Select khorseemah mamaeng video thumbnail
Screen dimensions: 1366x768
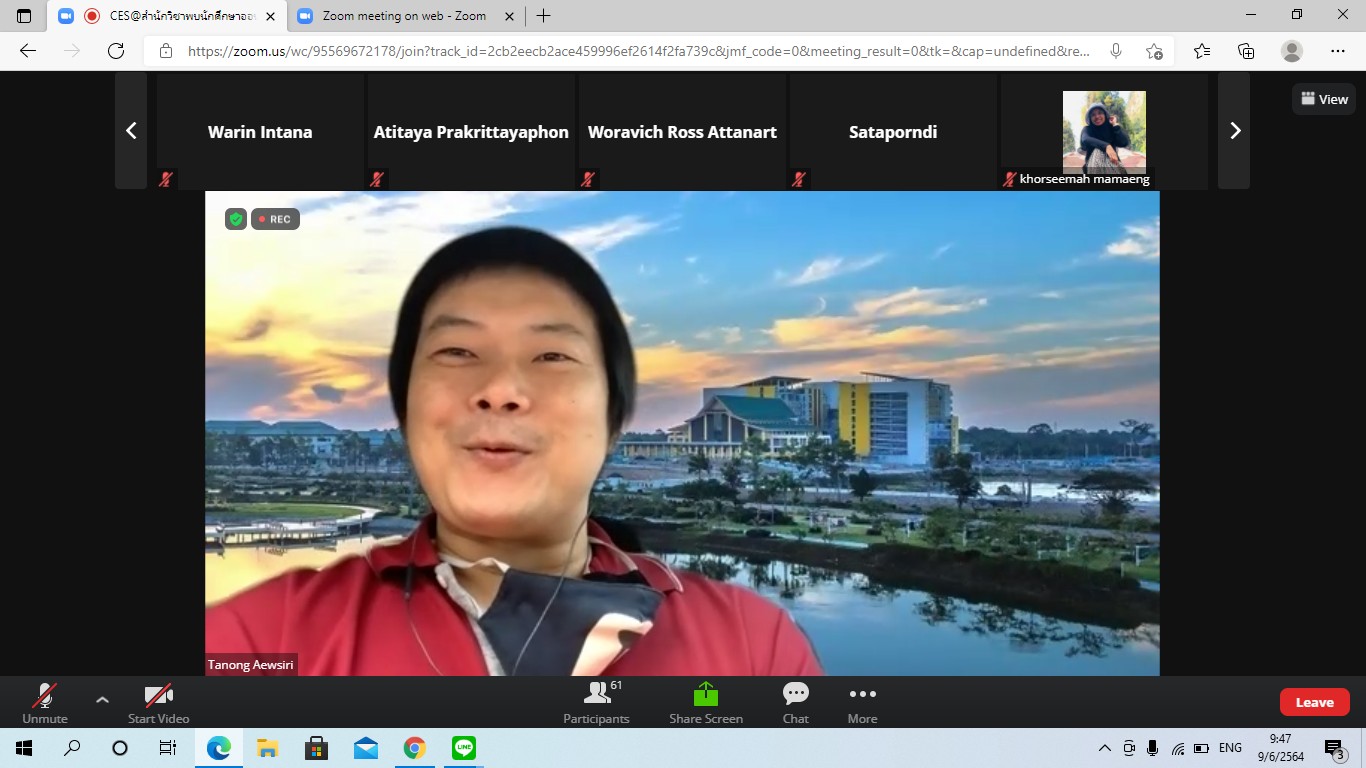(x=1103, y=131)
